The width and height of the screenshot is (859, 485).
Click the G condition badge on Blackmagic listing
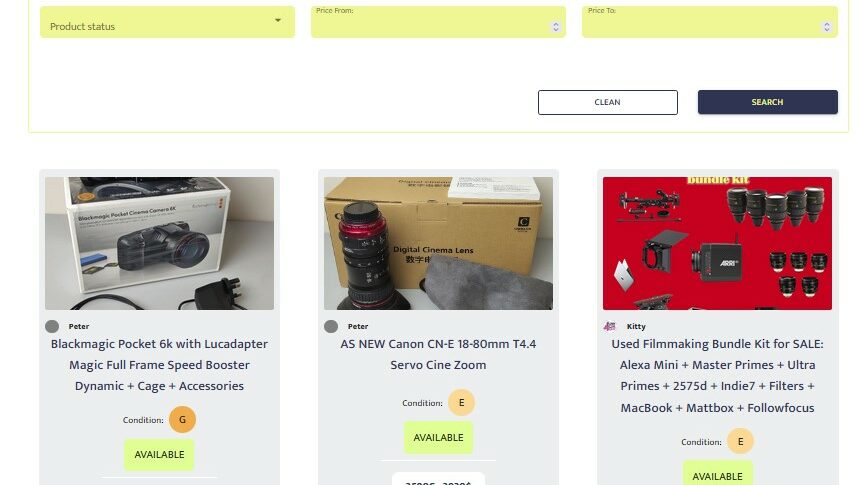[182, 420]
